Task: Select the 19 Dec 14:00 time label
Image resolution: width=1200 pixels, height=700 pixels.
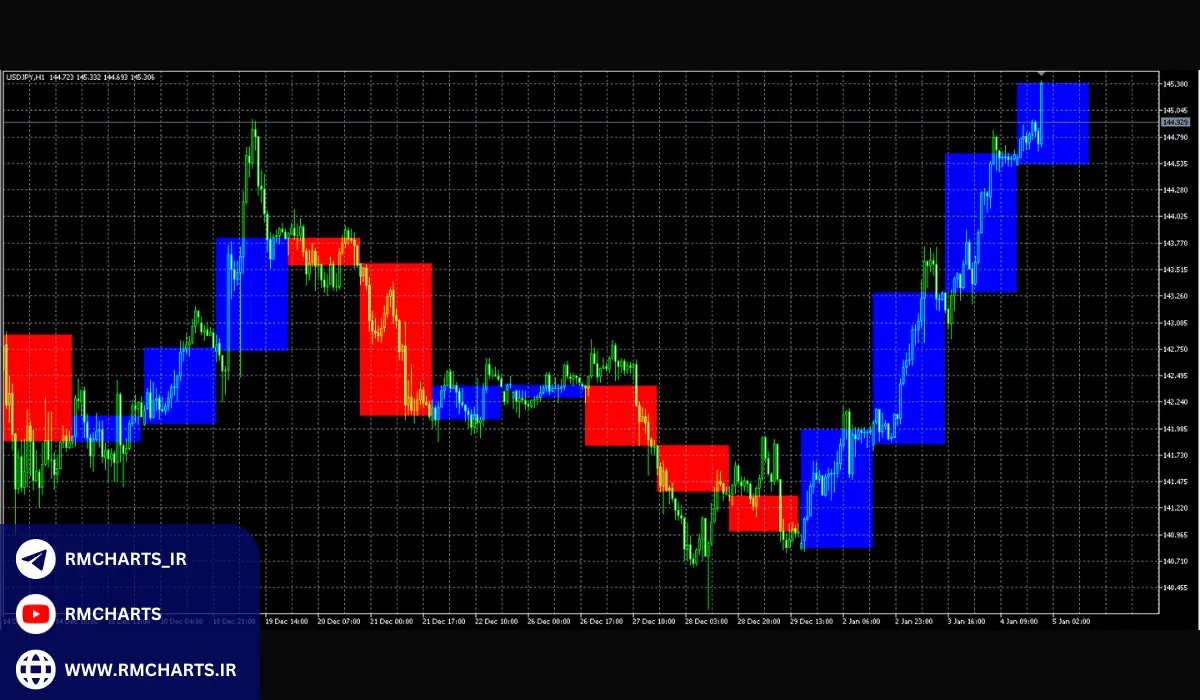Action: coord(285,621)
